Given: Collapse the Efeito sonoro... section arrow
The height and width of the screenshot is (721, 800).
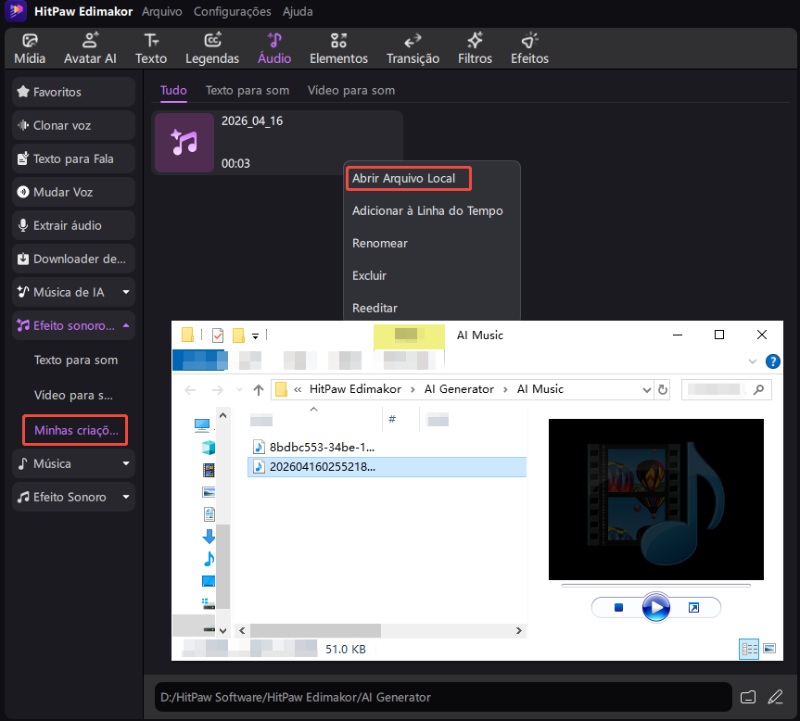Looking at the screenshot, I should [x=126, y=326].
